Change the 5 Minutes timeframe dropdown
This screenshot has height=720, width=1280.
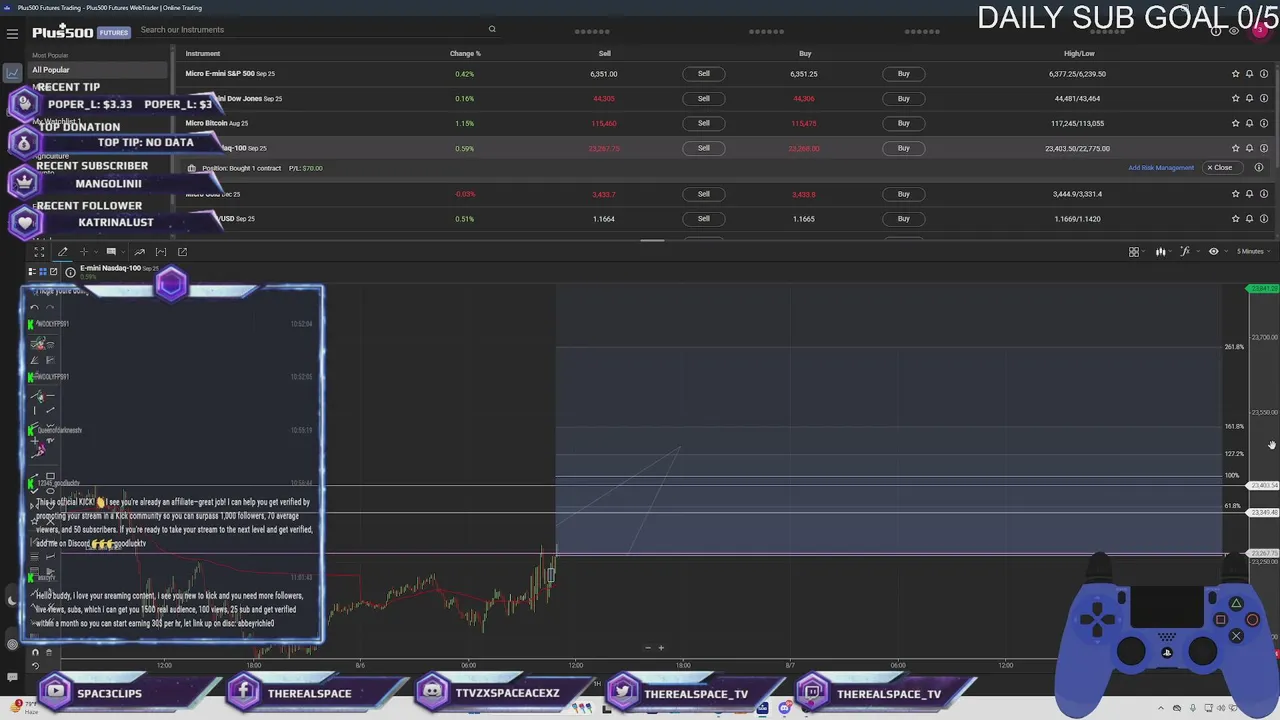coord(1253,251)
